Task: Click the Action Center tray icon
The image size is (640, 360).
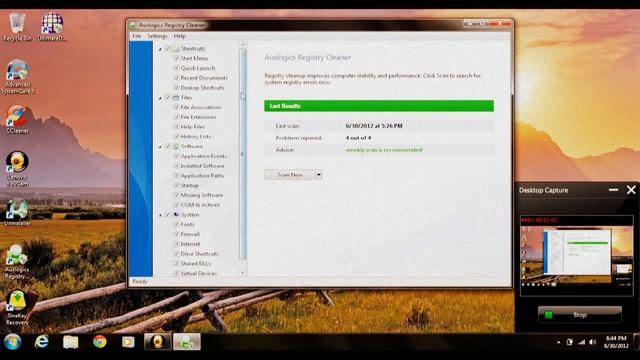Action: 570,342
